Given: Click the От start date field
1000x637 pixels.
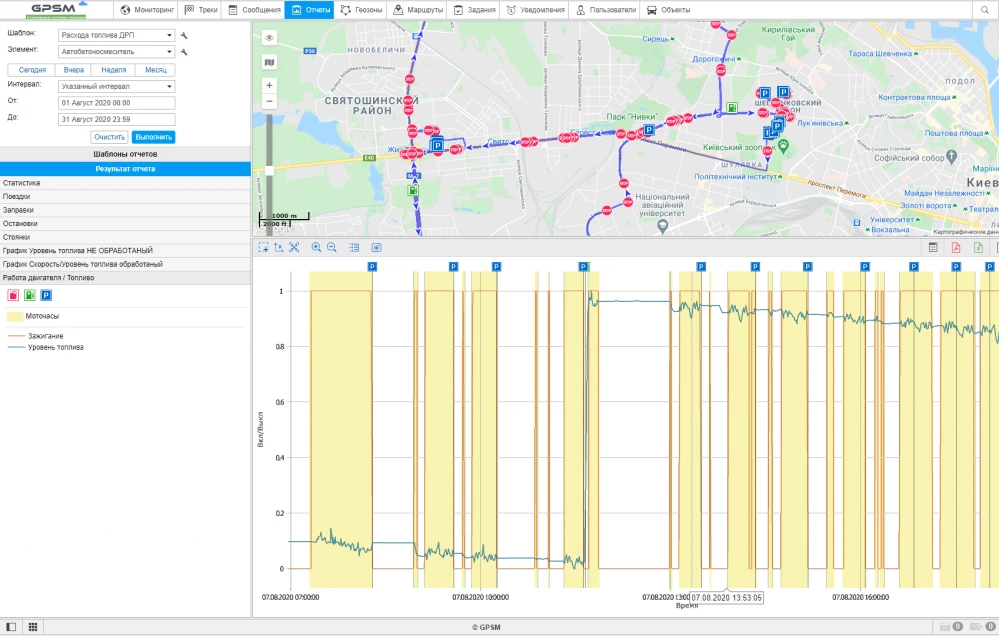Looking at the screenshot, I should pyautogui.click(x=116, y=102).
